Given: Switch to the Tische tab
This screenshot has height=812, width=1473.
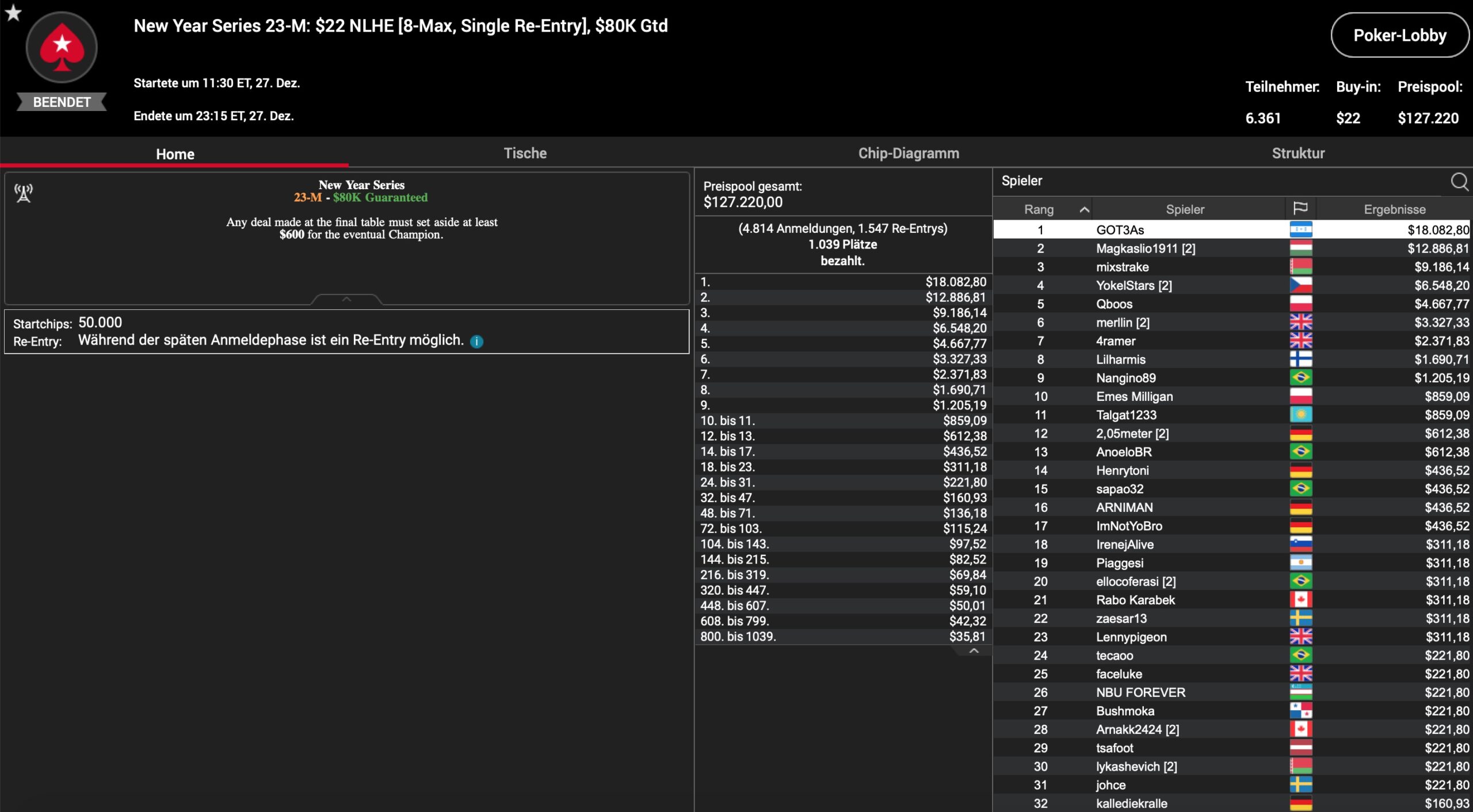Looking at the screenshot, I should 525,154.
